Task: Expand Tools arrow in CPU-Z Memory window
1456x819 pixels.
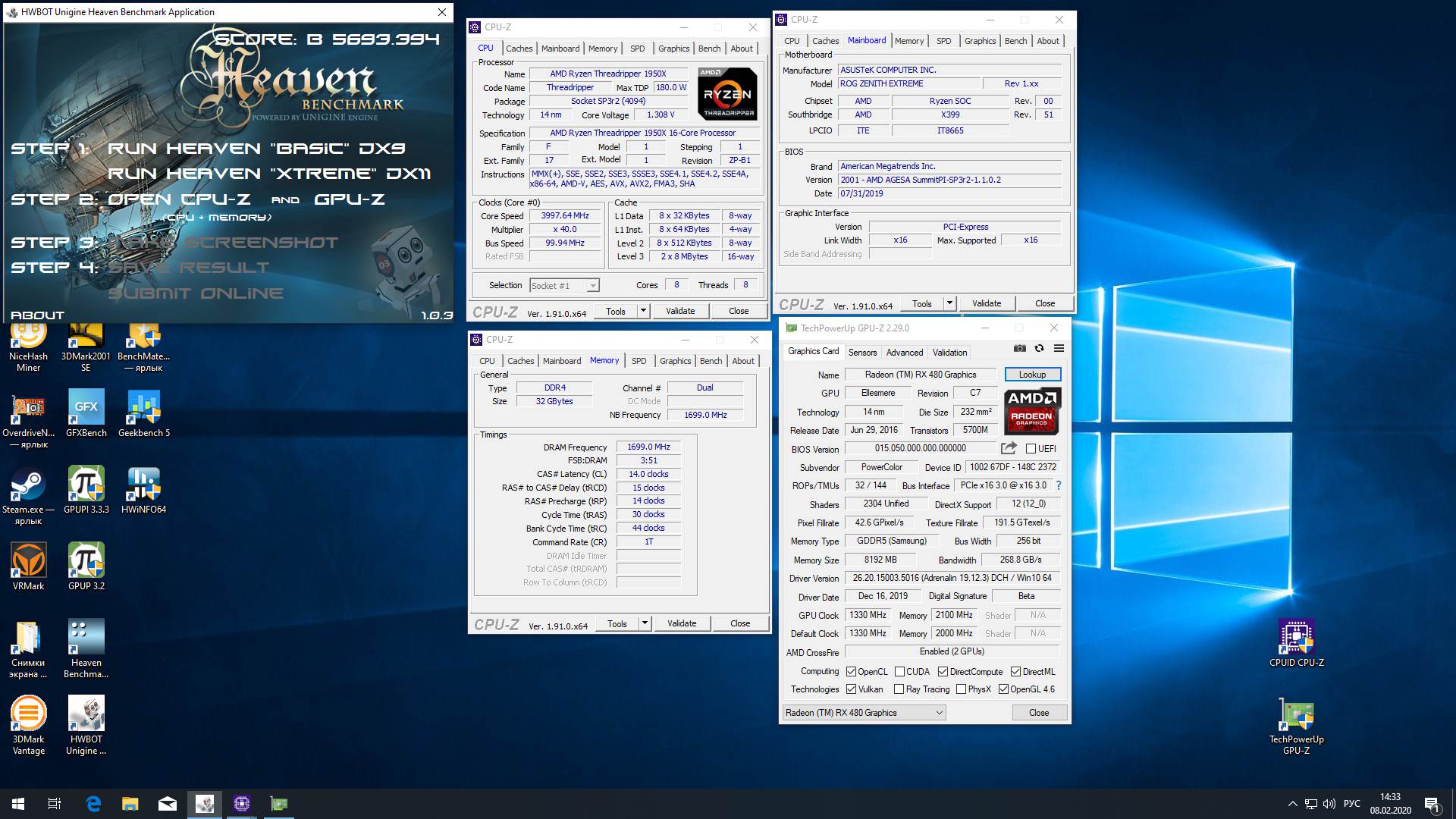Action: (x=645, y=623)
